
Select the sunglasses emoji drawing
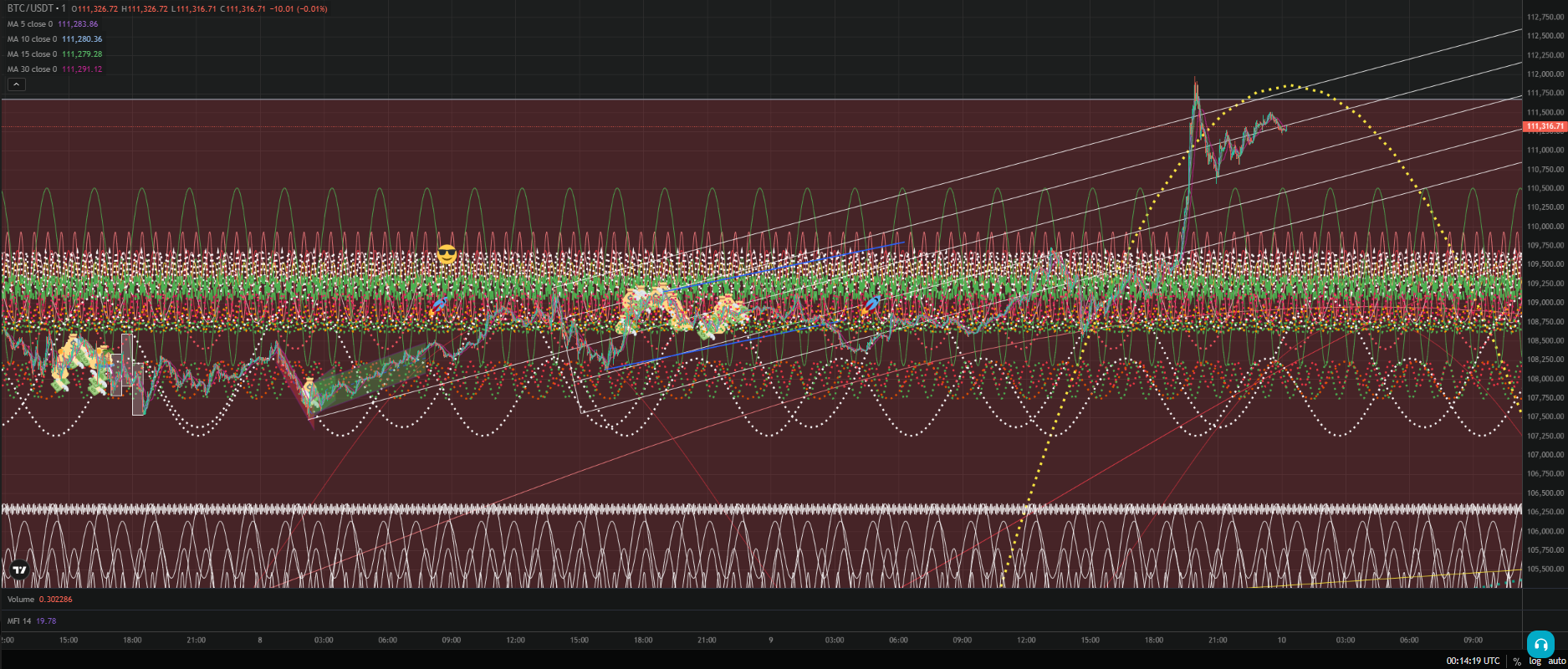click(x=447, y=255)
